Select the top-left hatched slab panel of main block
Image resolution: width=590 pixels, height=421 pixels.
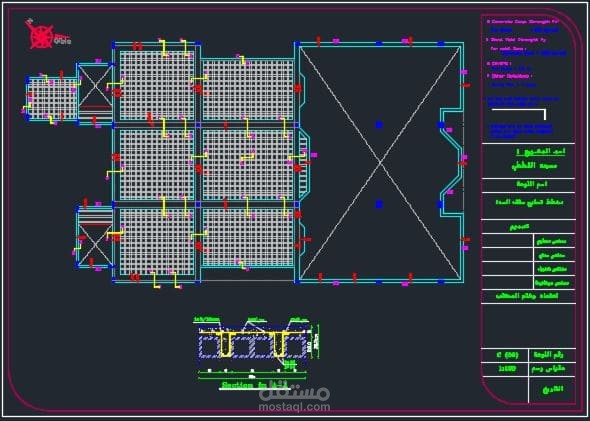point(157,85)
